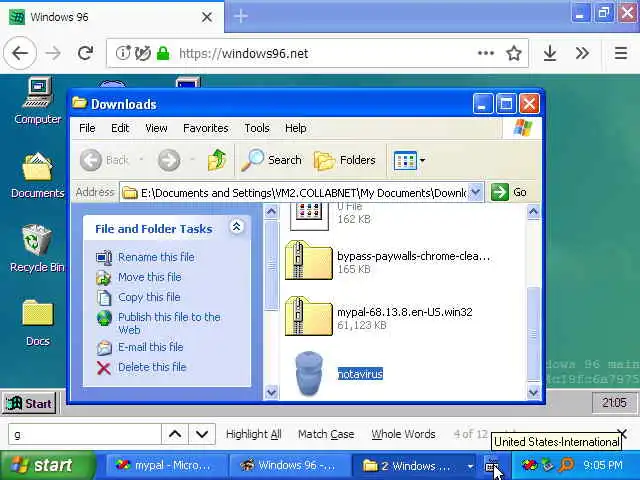Open 2 Windows grouped taskbar item
The image size is (640, 480).
(414, 465)
